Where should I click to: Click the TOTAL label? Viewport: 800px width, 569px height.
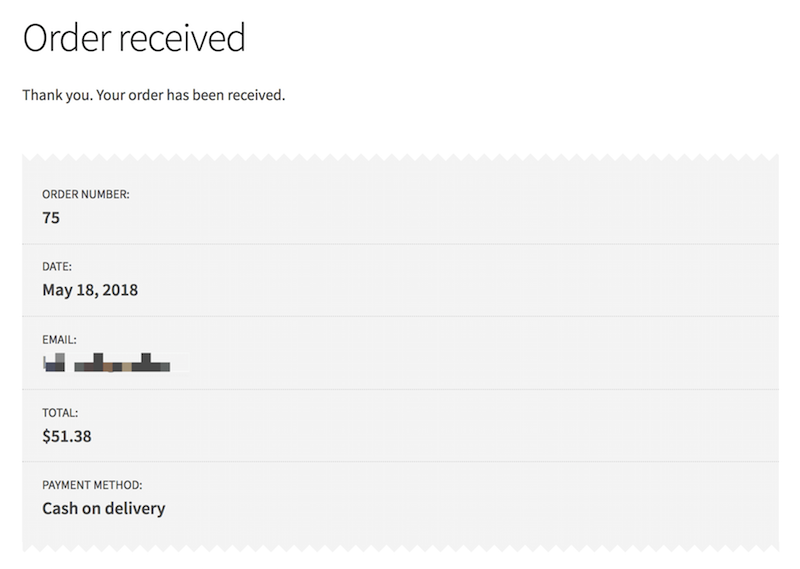(x=60, y=412)
